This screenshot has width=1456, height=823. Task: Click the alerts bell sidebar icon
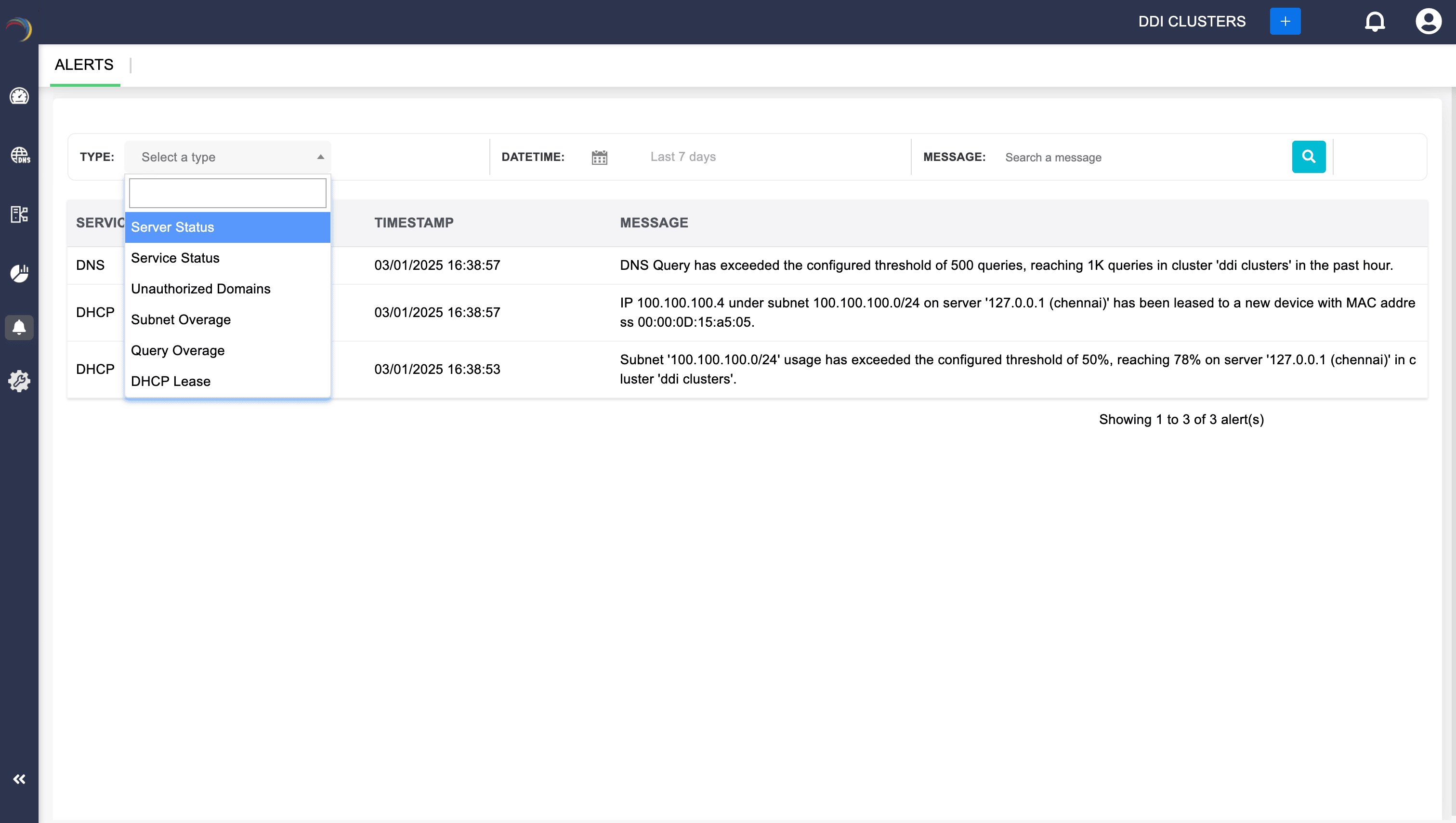click(19, 328)
